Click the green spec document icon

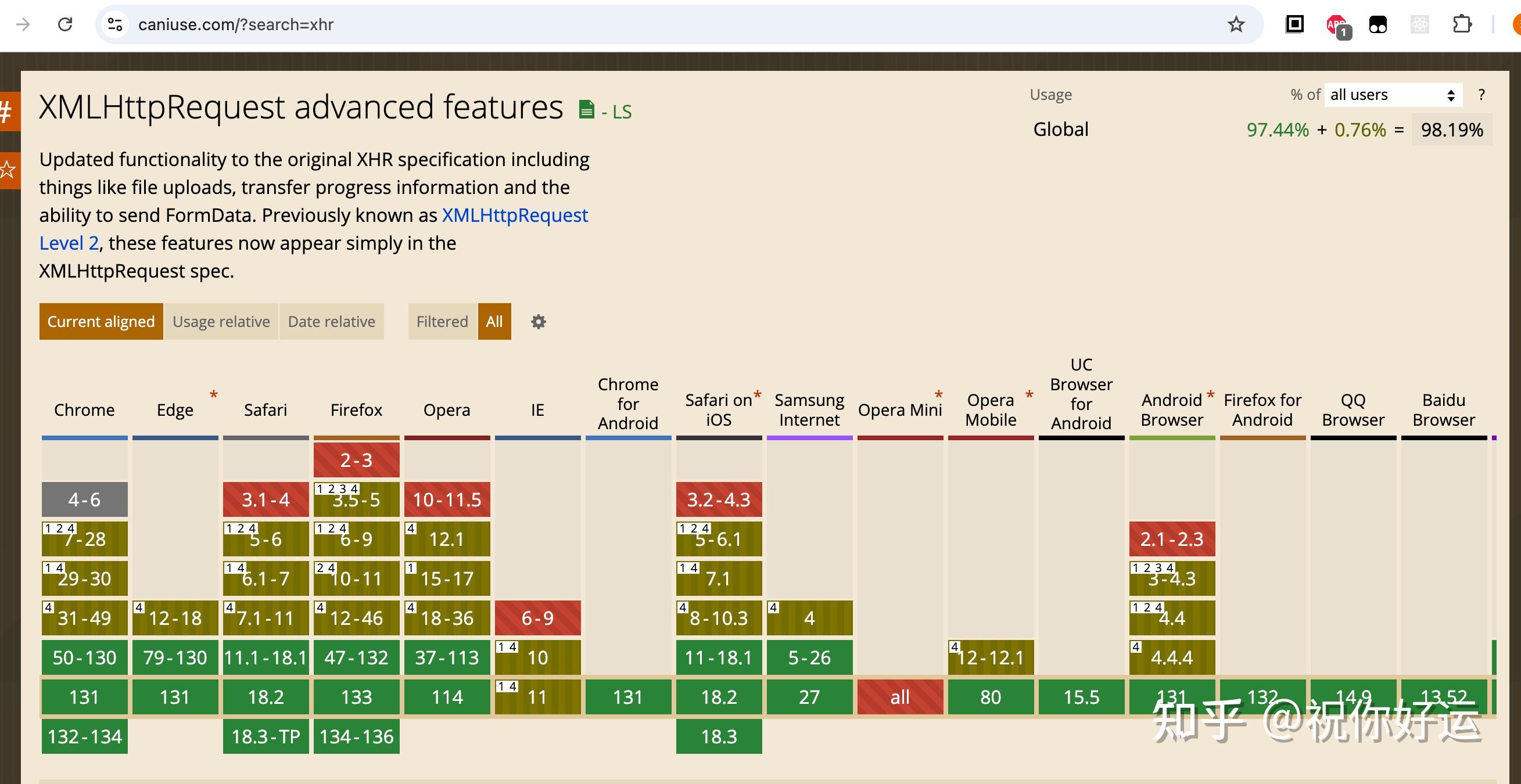pos(586,110)
